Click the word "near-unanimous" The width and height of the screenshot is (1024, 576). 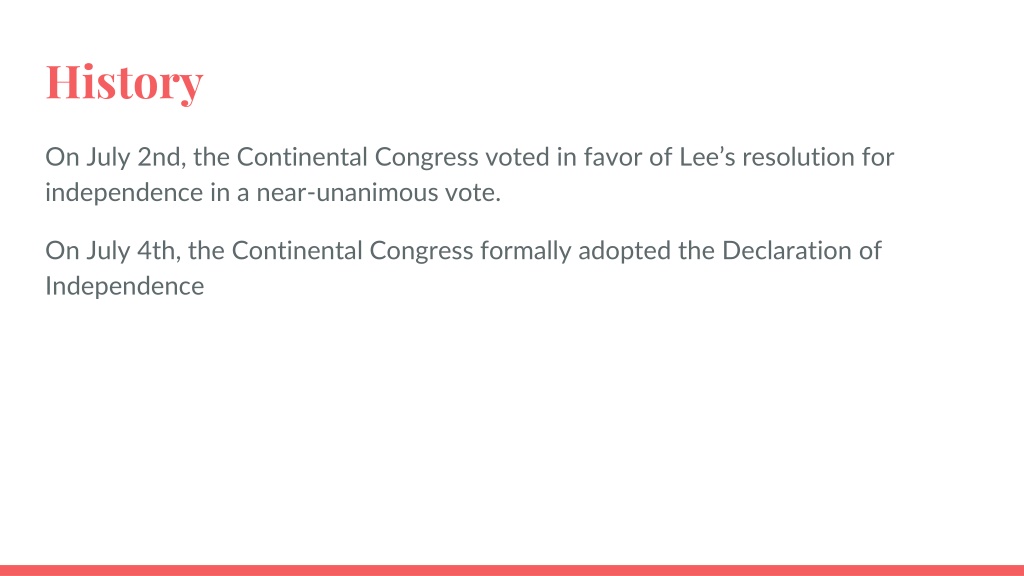coord(347,193)
